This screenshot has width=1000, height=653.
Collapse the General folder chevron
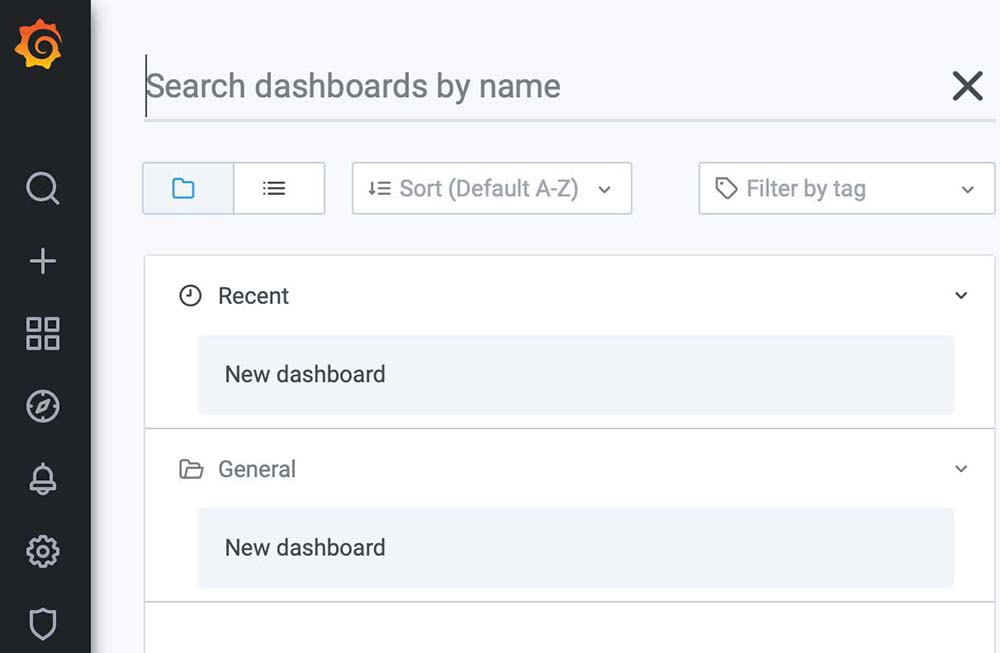click(961, 469)
